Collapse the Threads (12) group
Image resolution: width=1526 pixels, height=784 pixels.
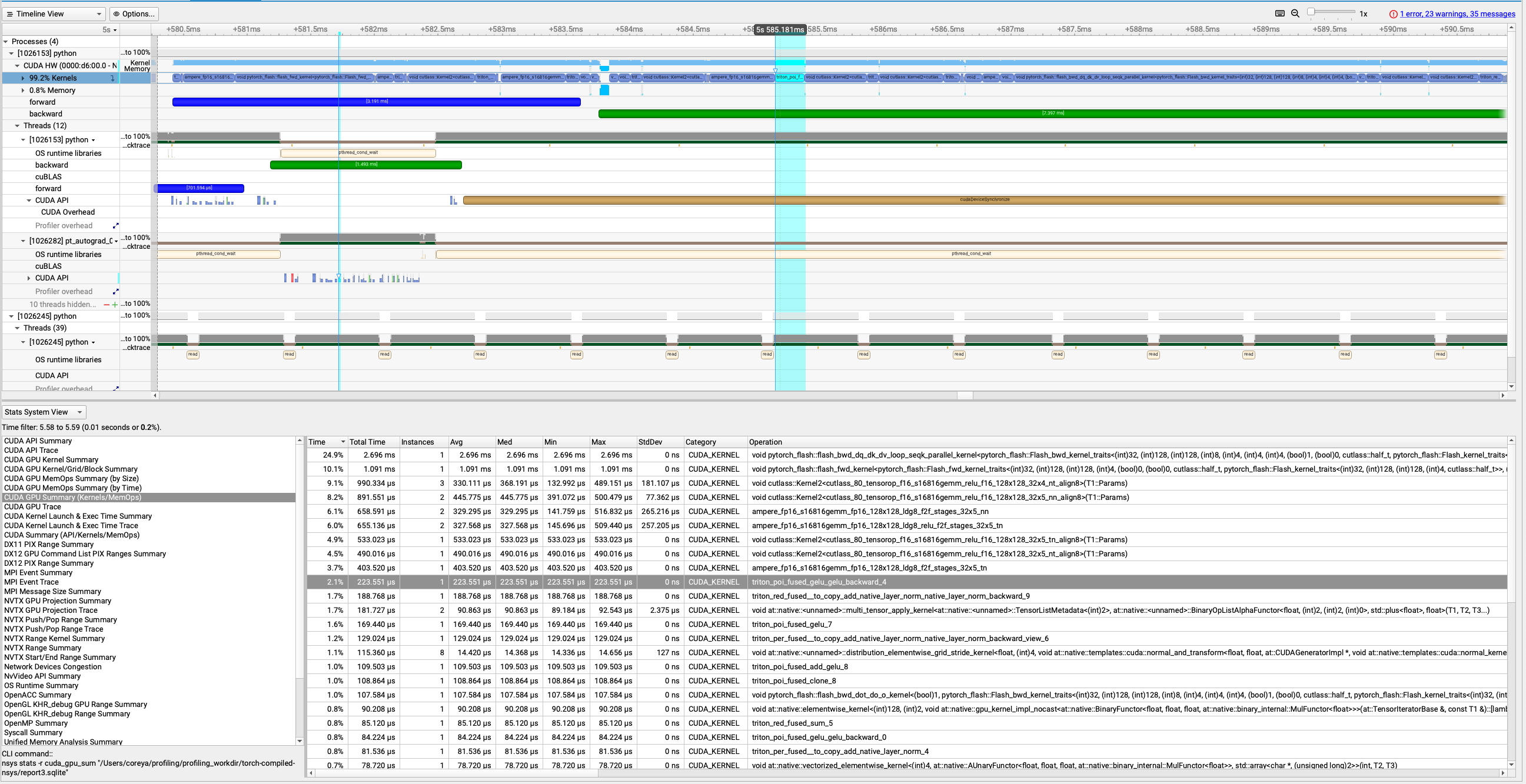coord(17,125)
